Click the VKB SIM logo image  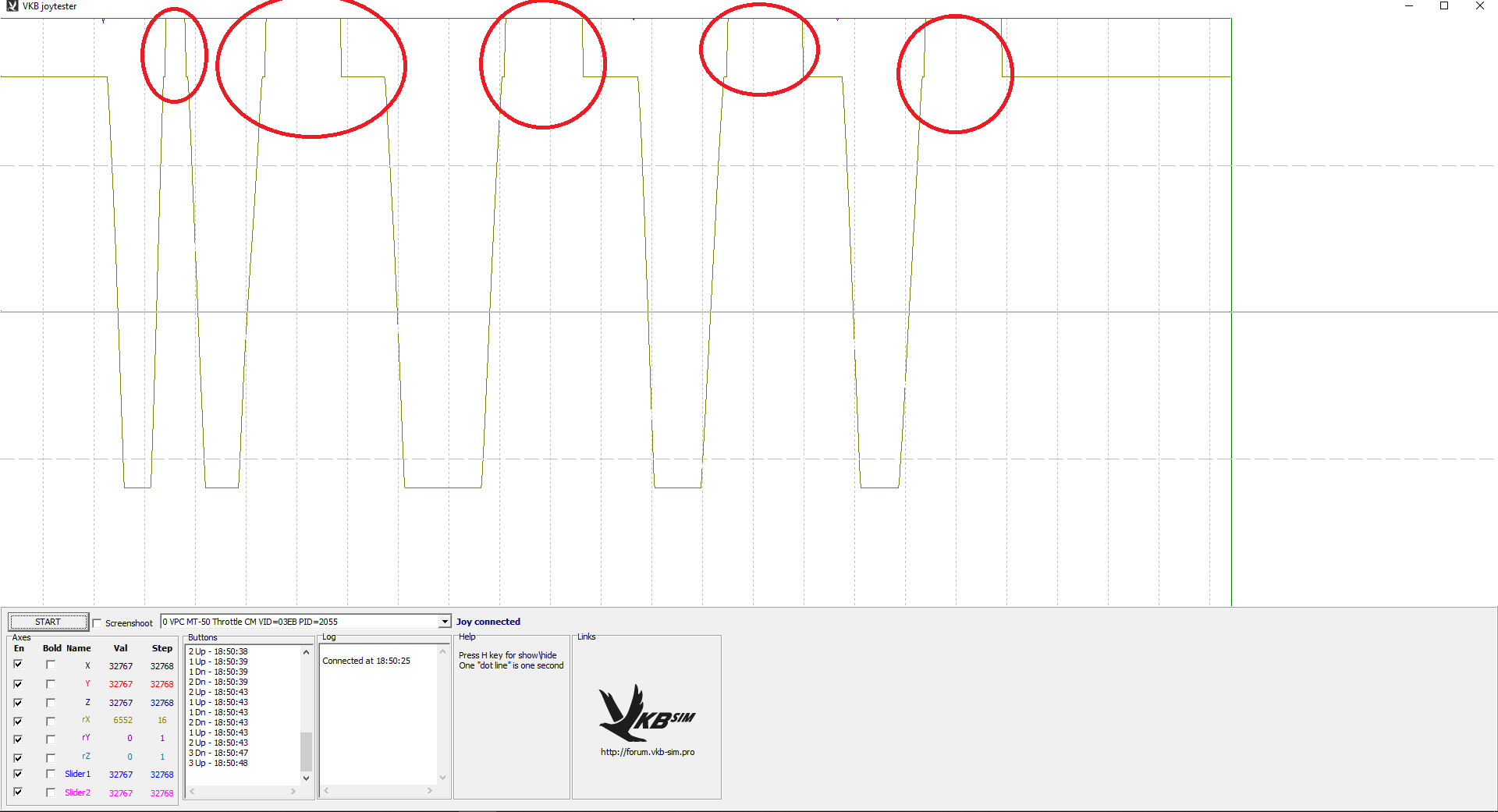point(646,713)
